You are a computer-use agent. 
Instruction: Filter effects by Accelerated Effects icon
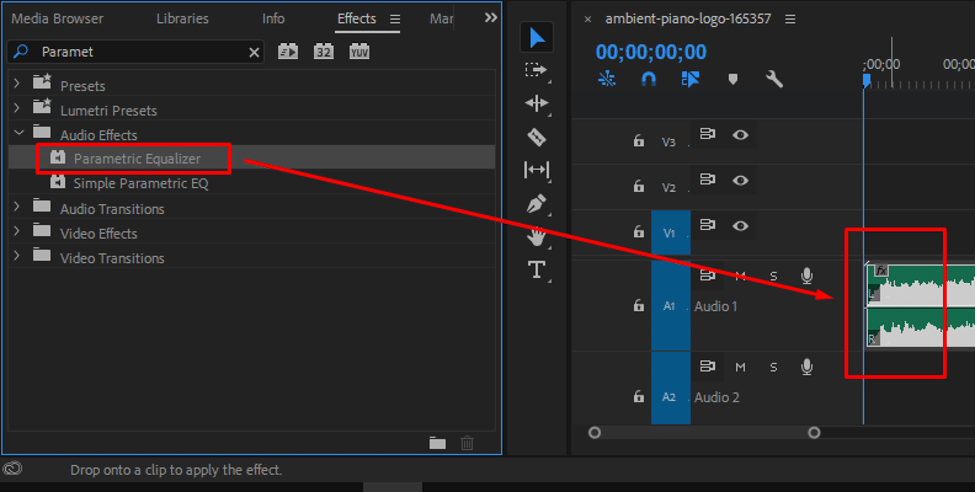(x=288, y=52)
